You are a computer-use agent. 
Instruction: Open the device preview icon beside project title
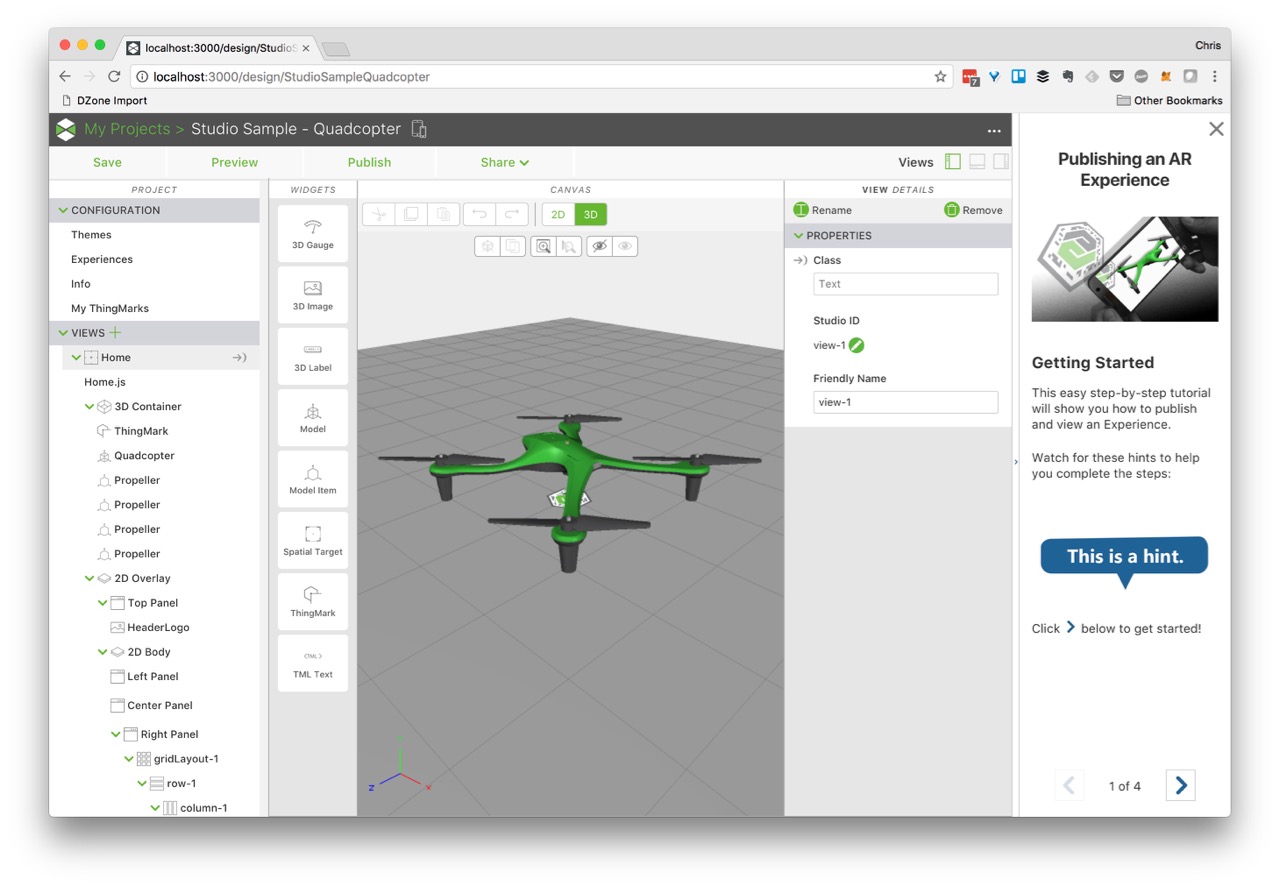coord(419,129)
